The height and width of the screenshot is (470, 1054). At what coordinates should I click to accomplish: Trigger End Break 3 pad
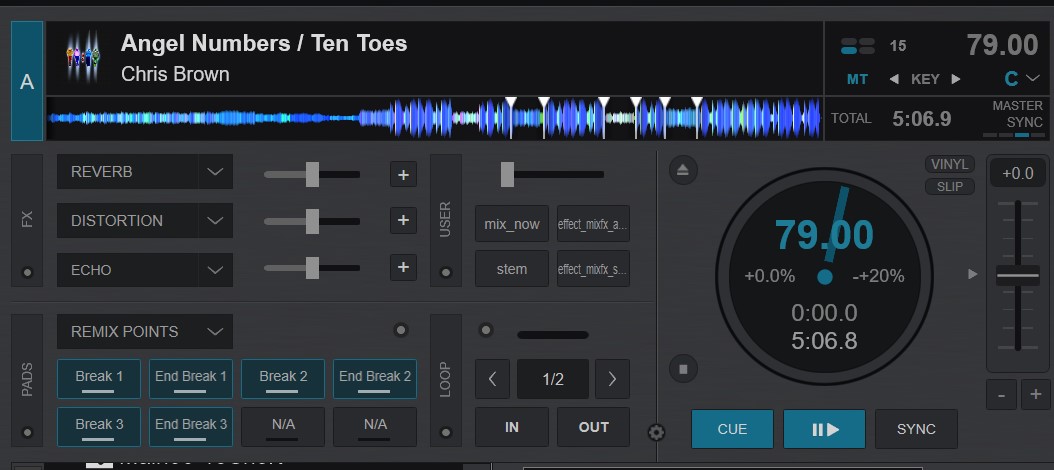point(191,426)
